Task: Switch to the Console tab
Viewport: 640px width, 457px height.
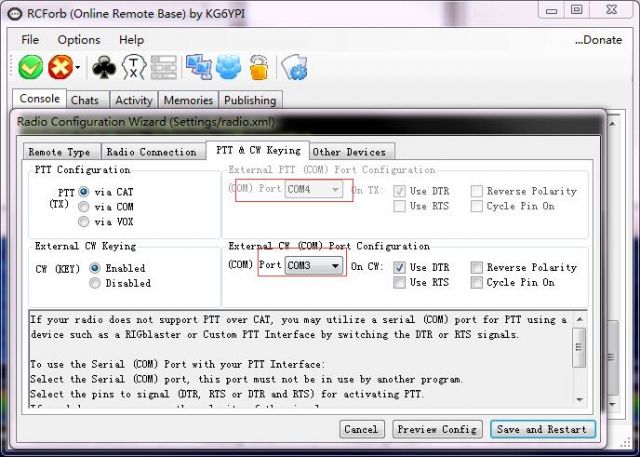Action: coord(40,99)
